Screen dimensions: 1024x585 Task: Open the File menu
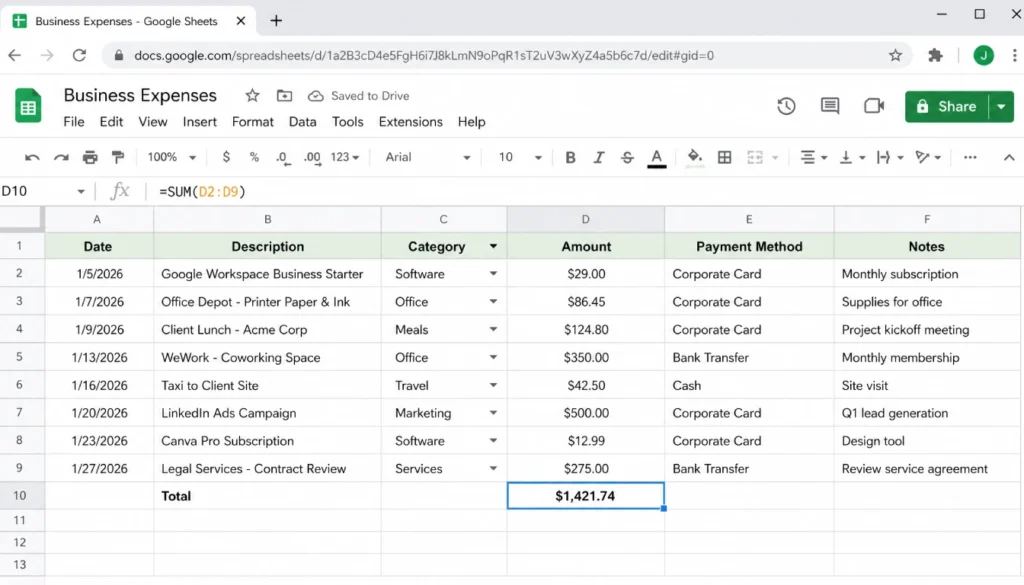(74, 122)
